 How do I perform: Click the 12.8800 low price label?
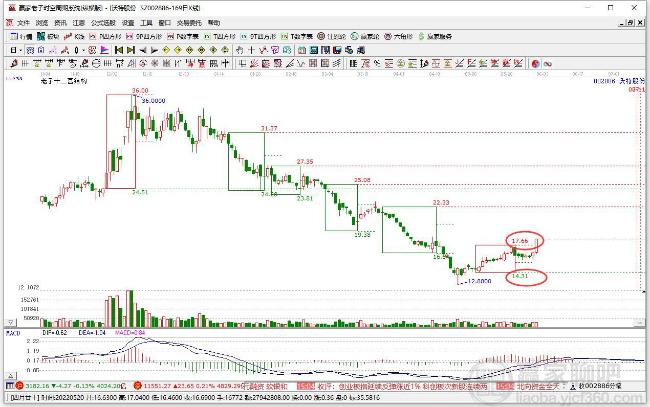coord(479,281)
